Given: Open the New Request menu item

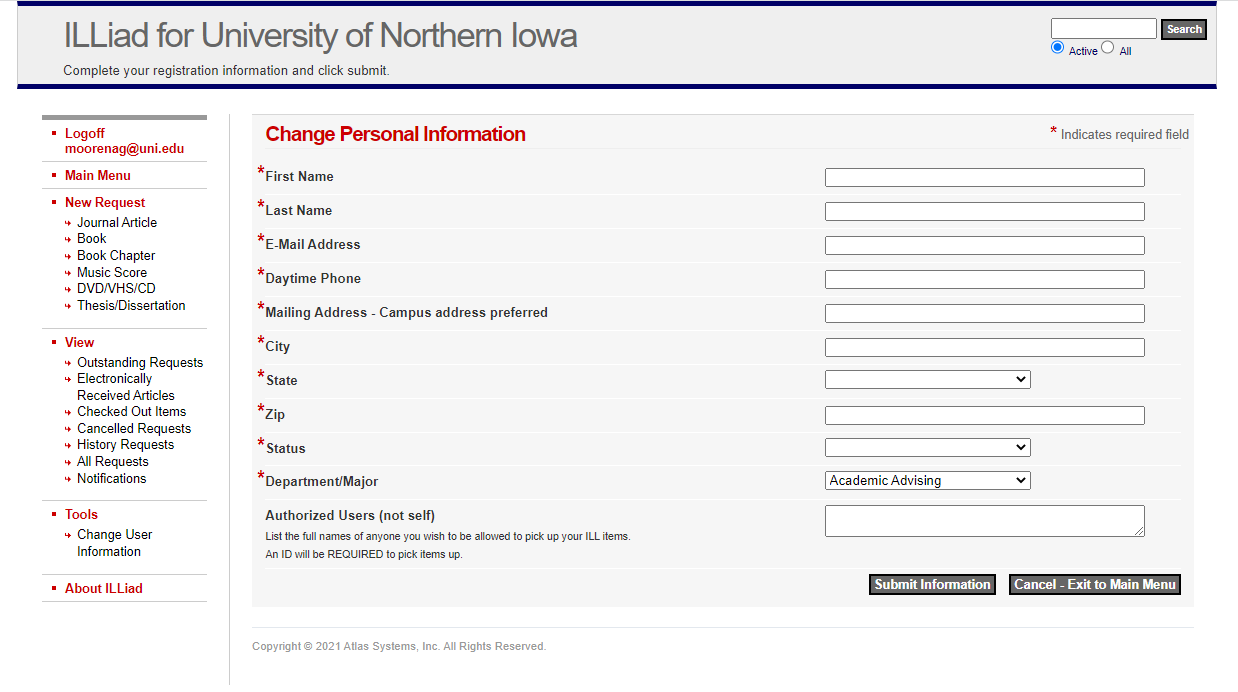Looking at the screenshot, I should [105, 203].
